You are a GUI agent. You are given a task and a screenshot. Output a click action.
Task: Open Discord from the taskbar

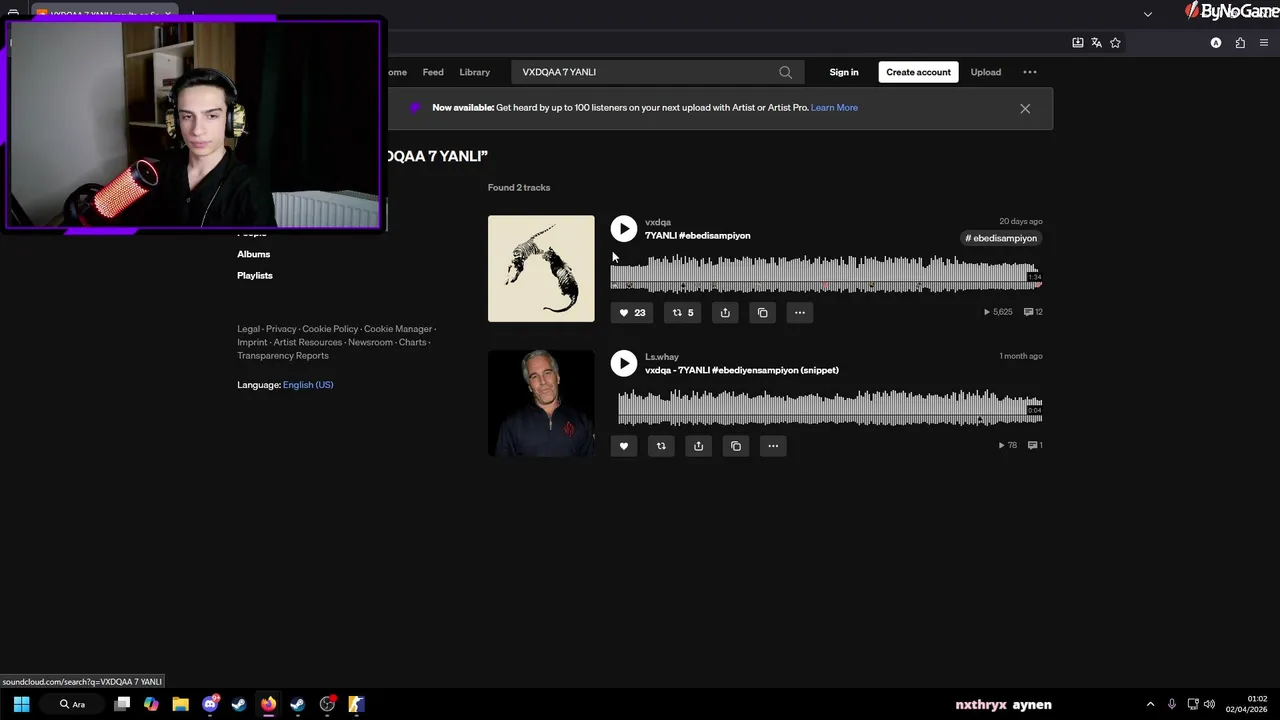pyautogui.click(x=210, y=704)
